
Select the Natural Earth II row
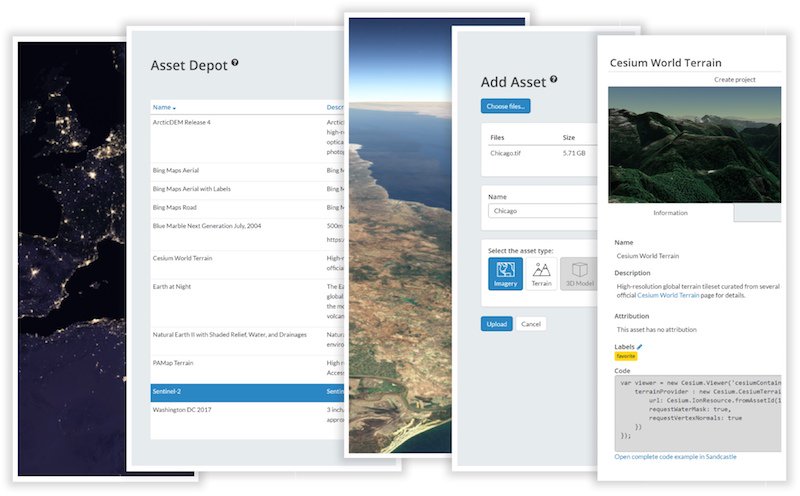(x=247, y=341)
